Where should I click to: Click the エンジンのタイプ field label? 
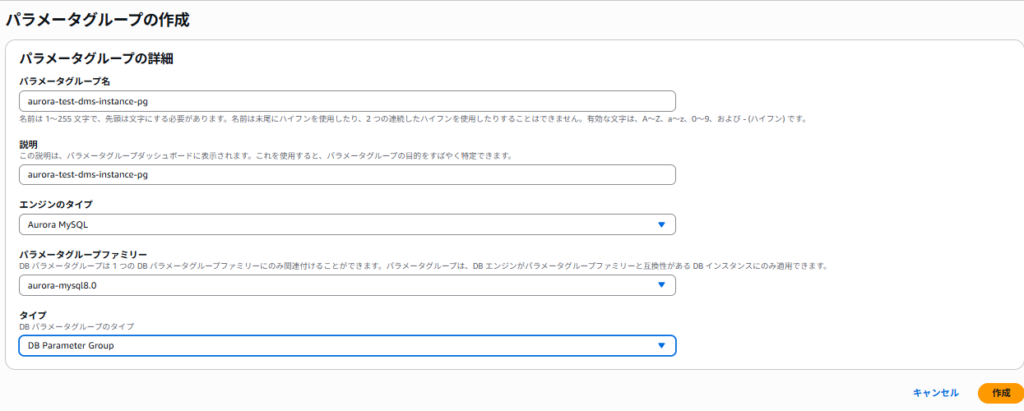coord(56,205)
